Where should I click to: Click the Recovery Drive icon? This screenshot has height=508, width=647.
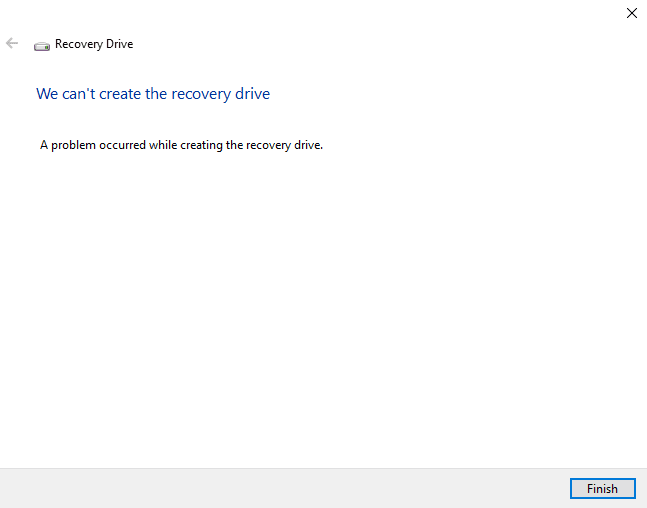pyautogui.click(x=42, y=45)
